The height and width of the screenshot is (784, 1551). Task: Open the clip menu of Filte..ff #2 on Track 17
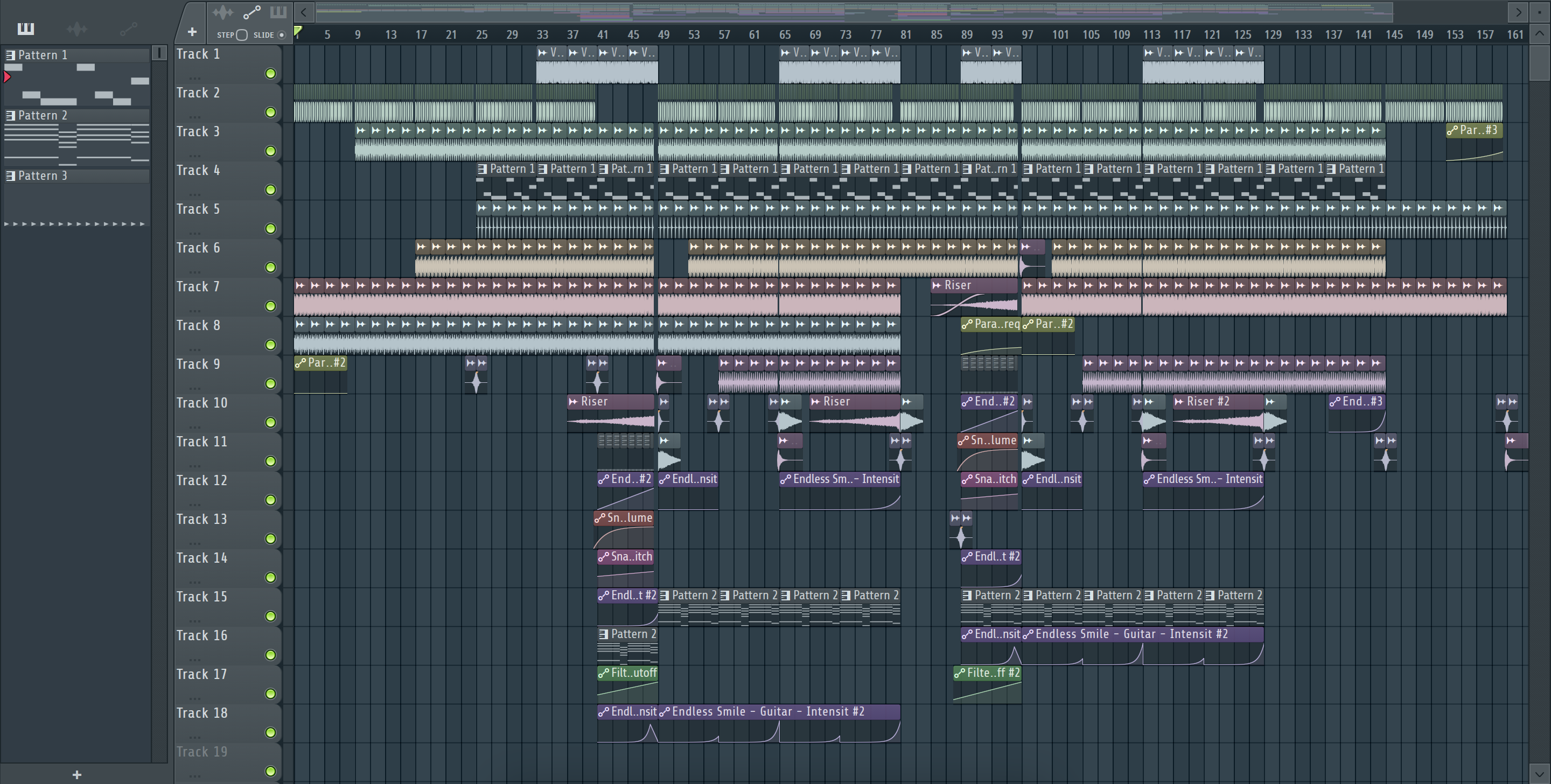tap(959, 673)
